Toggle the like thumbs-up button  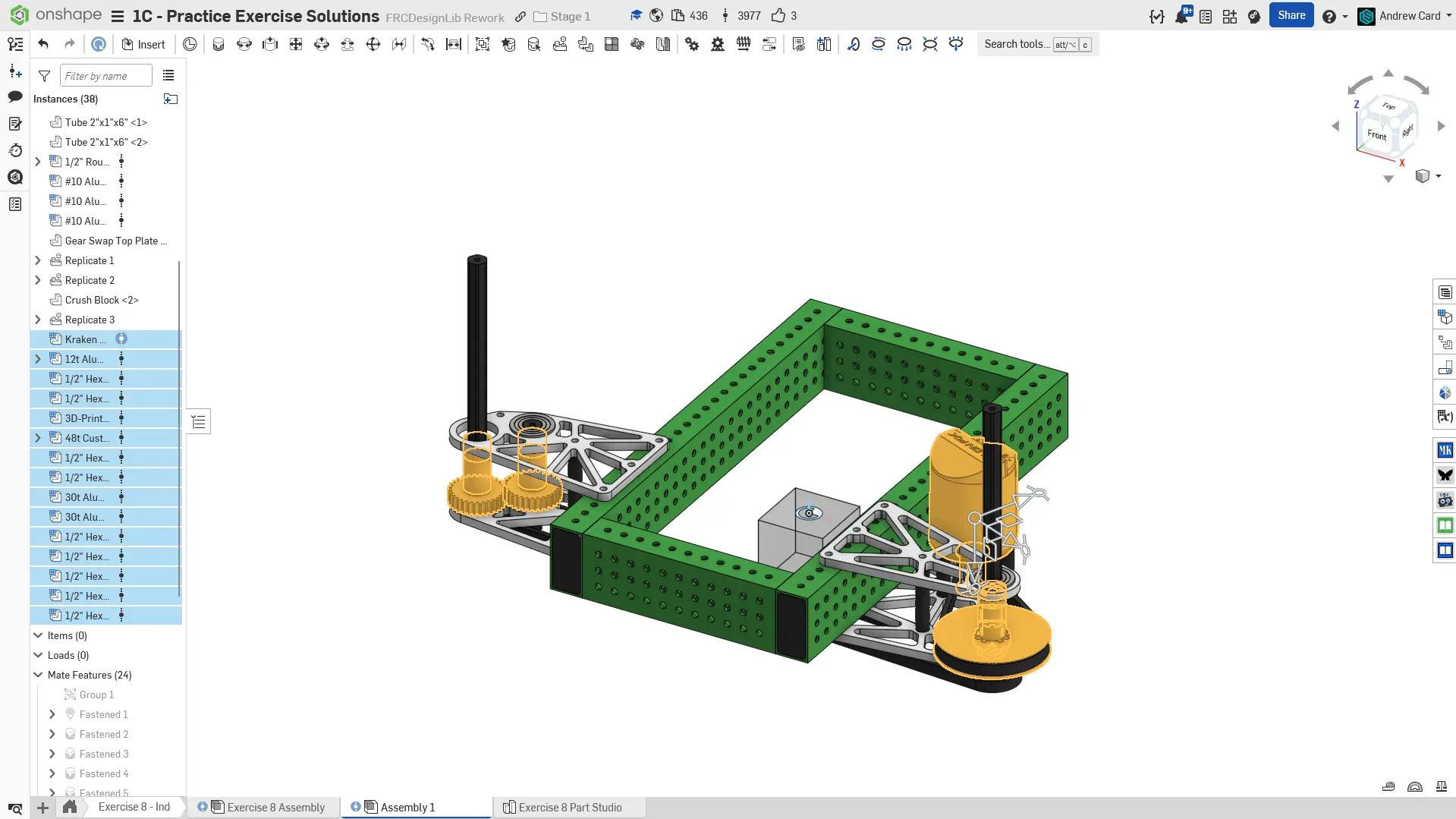pyautogui.click(x=778, y=16)
